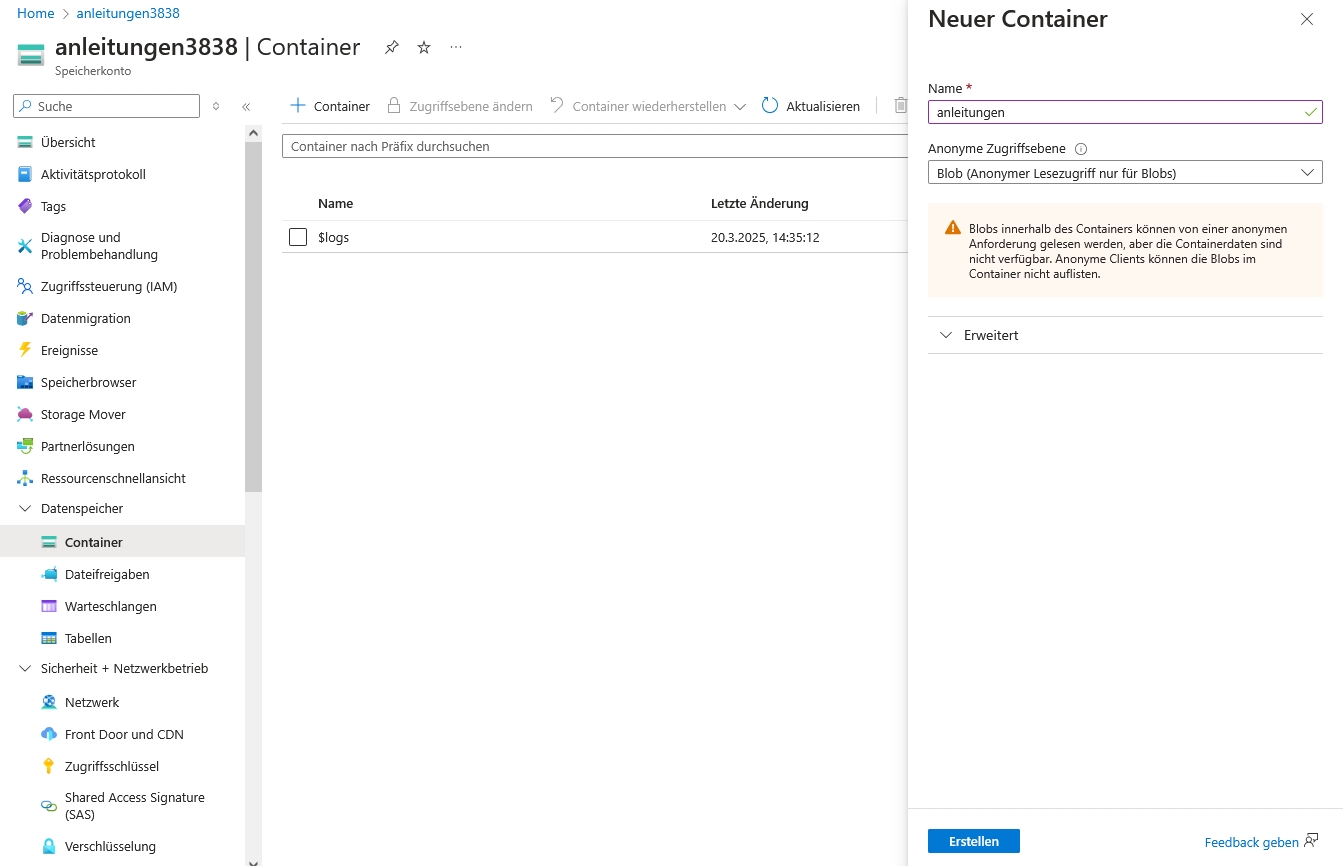Open Dateifreigaben in the sidebar
1343x866 pixels.
coord(107,574)
